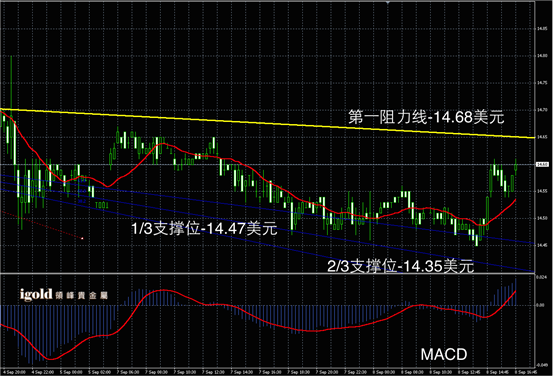The image size is (553, 376).
Task: Click the 14.80 price axis label
Action: (542, 56)
